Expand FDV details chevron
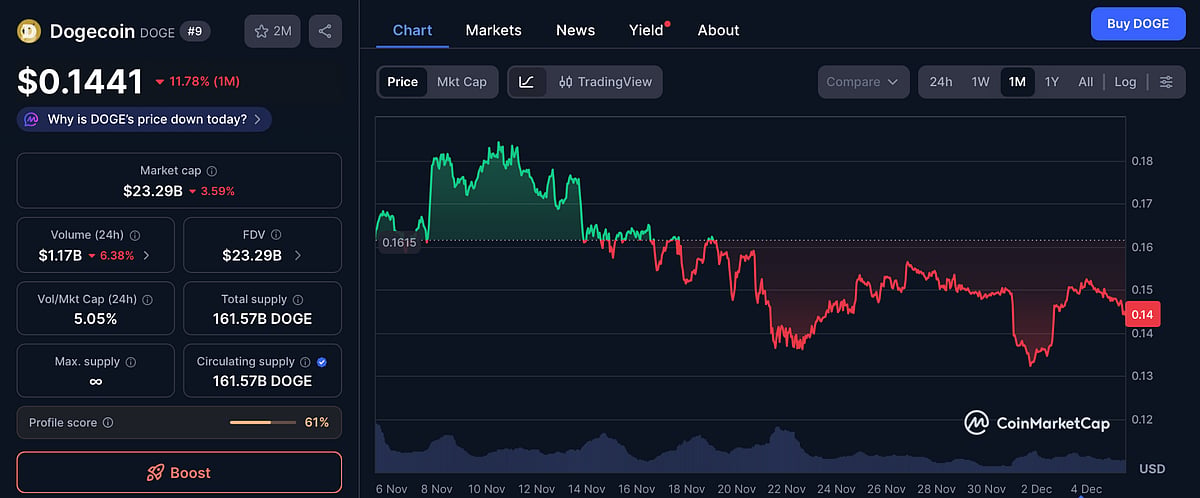The image size is (1200, 498). click(297, 255)
